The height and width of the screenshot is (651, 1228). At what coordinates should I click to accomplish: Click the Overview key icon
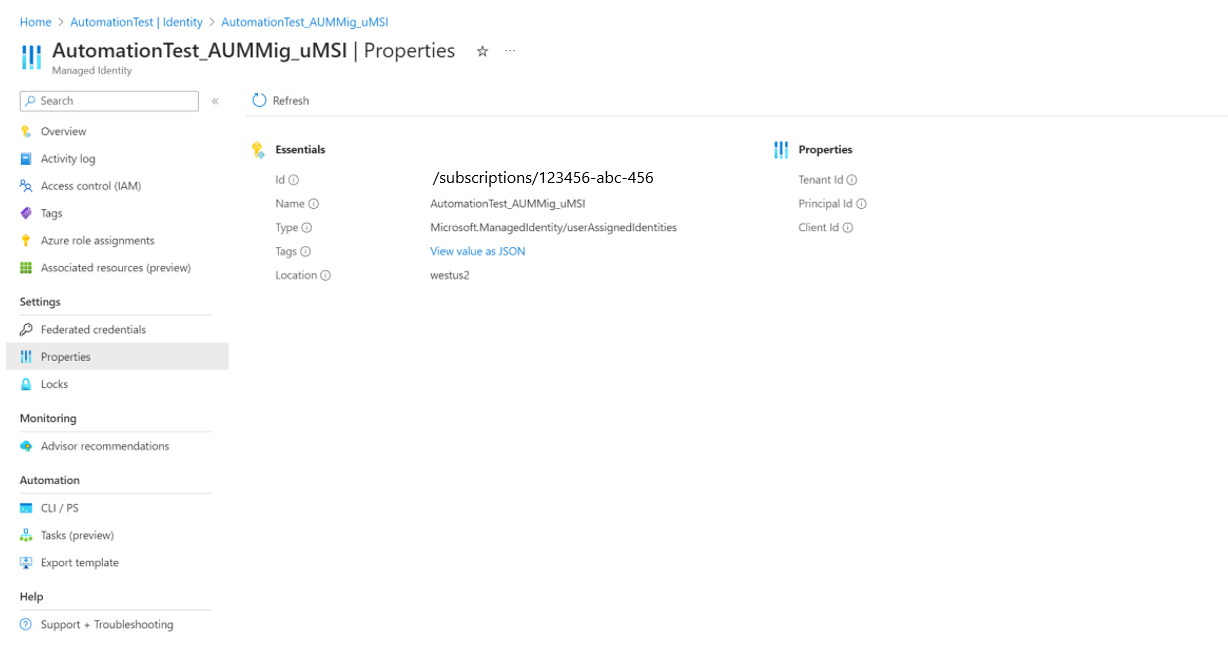26,132
